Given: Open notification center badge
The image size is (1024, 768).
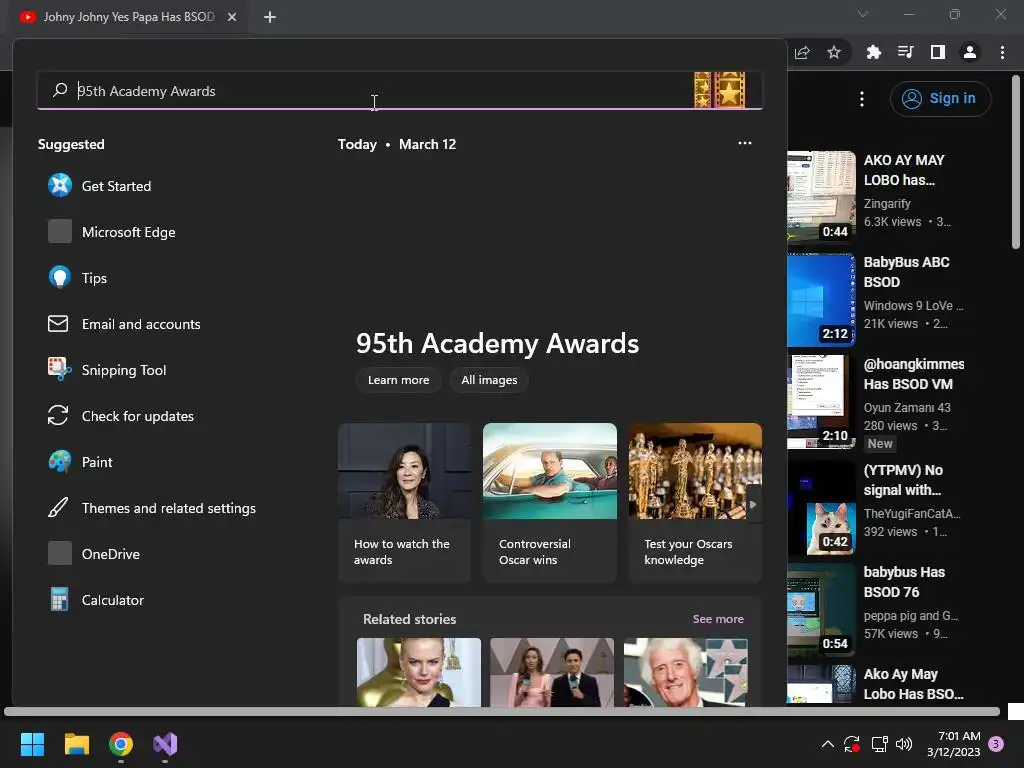Looking at the screenshot, I should click(996, 744).
